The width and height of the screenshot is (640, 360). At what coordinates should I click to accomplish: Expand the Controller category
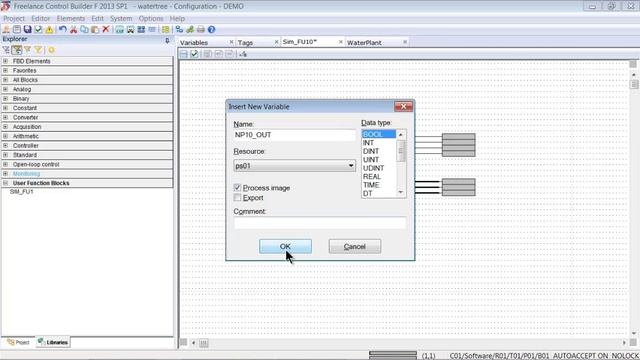pos(5,145)
